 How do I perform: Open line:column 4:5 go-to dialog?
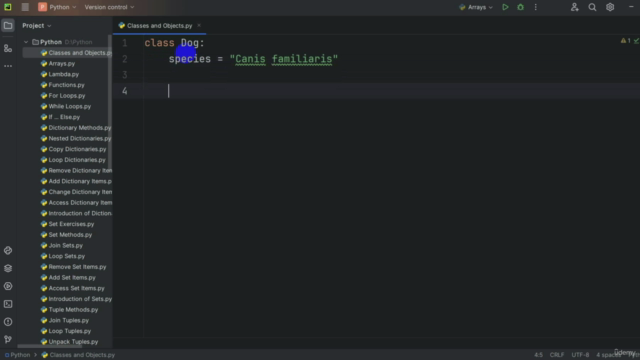538,355
